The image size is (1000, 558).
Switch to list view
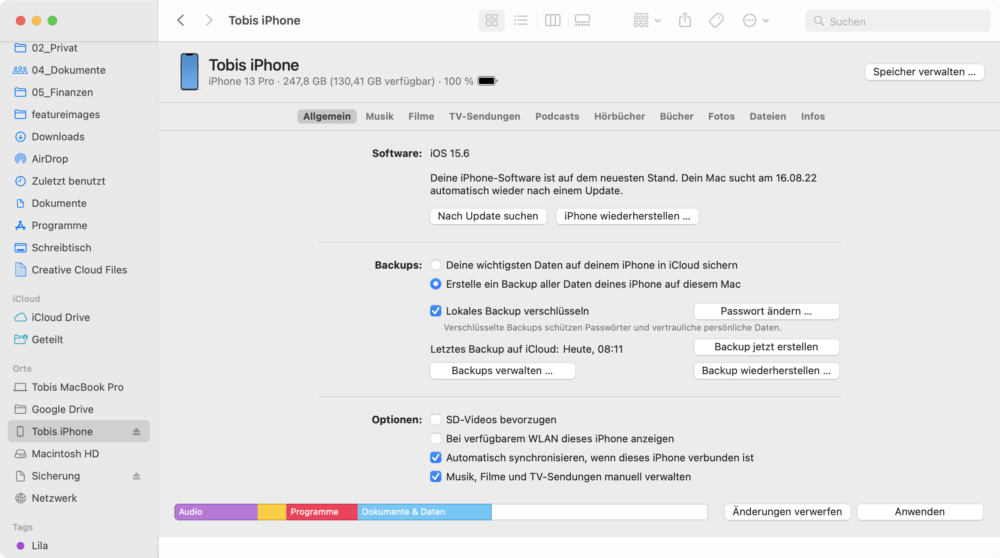pyautogui.click(x=521, y=20)
